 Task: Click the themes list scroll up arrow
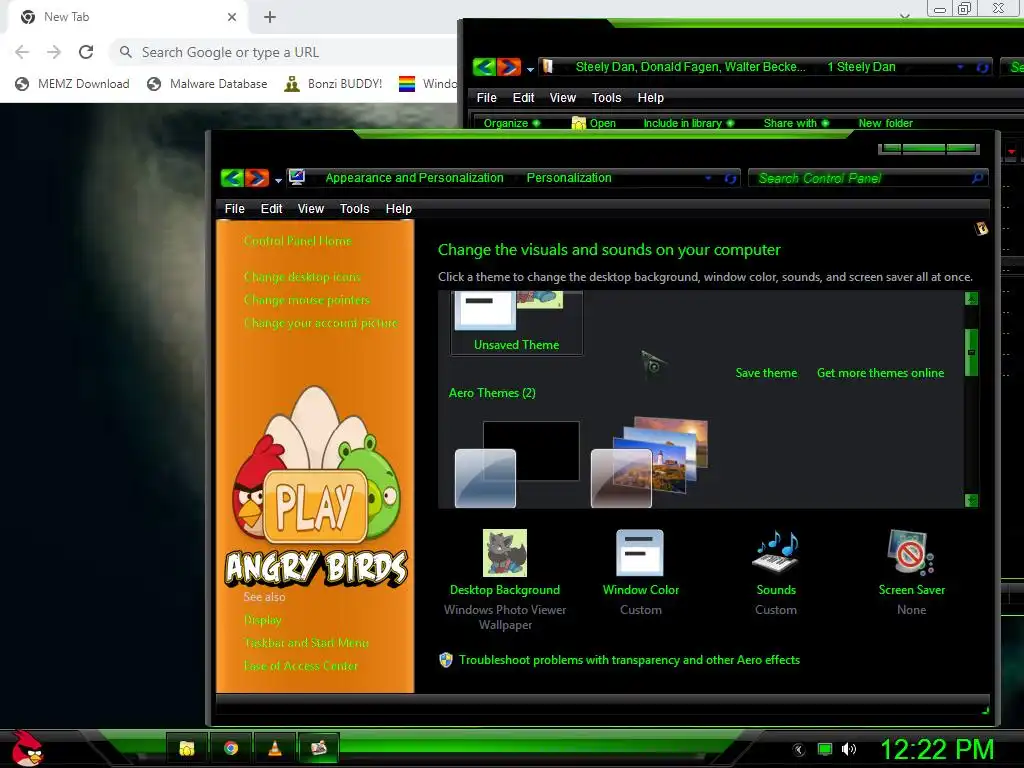click(971, 298)
